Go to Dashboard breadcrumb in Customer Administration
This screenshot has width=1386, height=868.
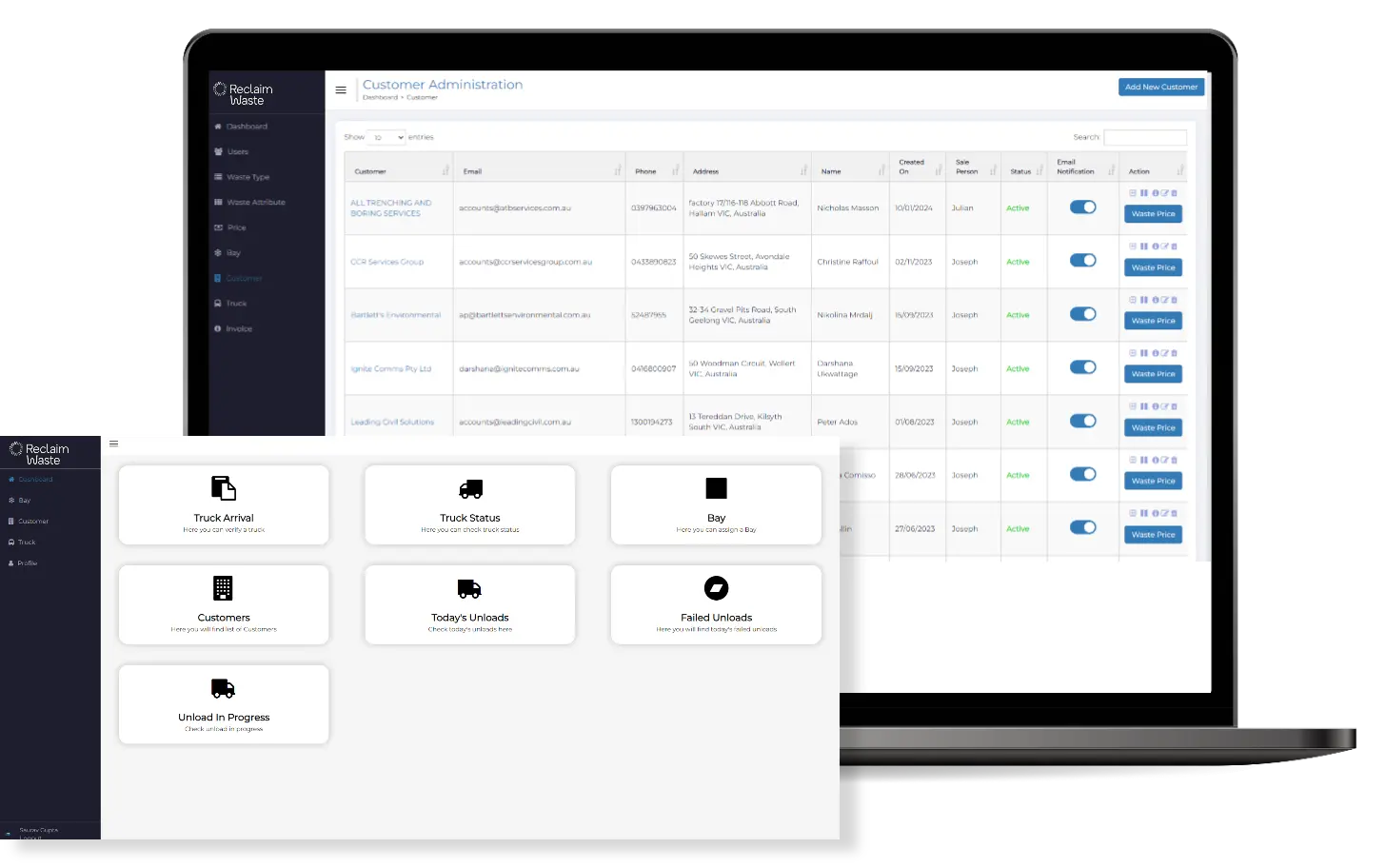click(380, 97)
